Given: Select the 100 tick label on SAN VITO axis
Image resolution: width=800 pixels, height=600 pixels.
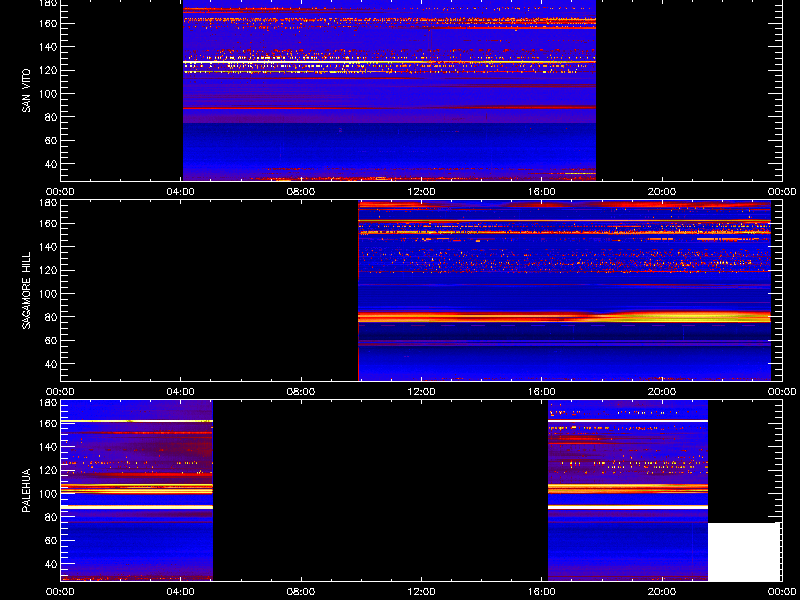Looking at the screenshot, I should [47, 94].
